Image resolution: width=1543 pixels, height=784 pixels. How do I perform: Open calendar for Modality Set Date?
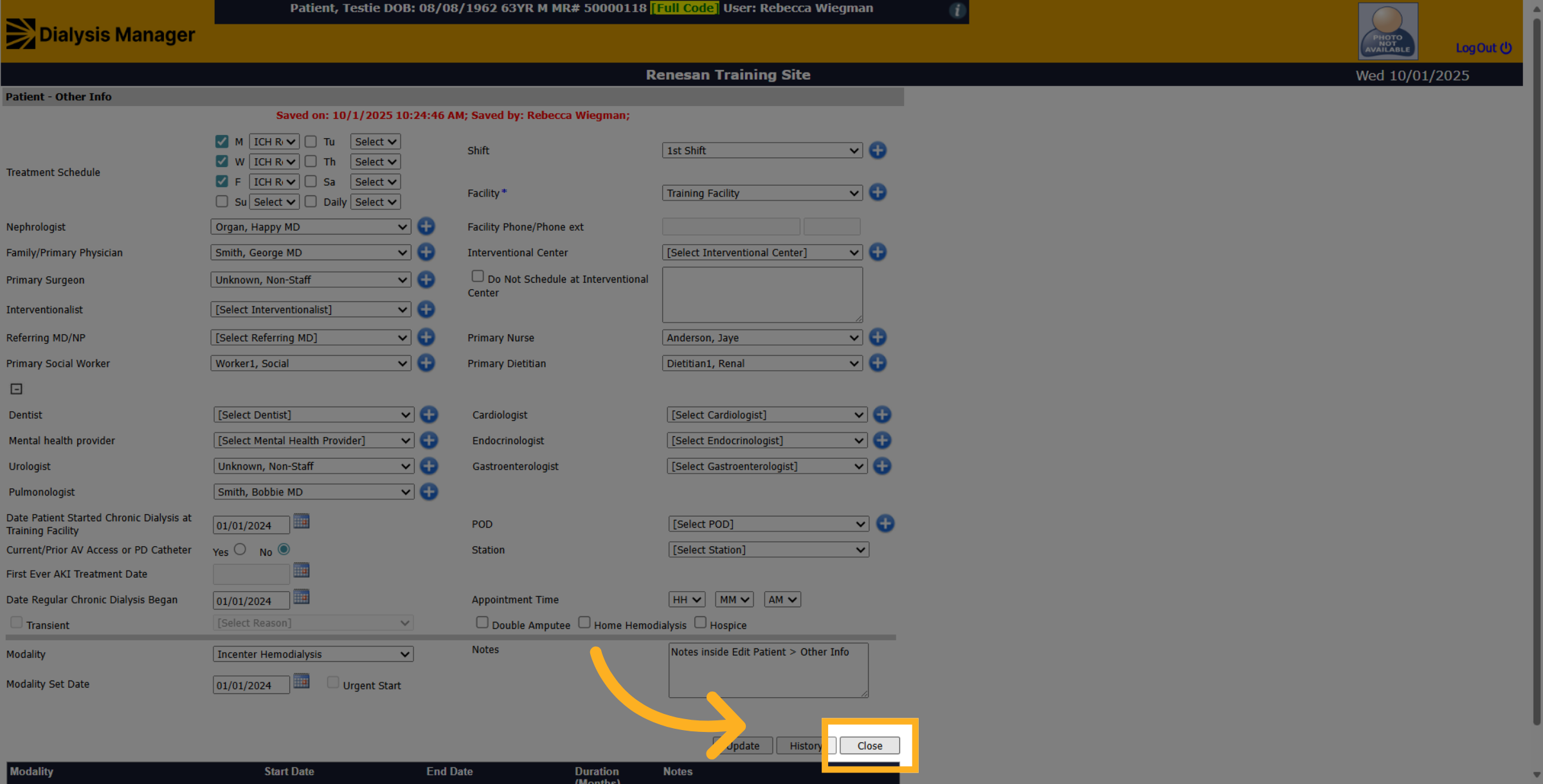click(302, 681)
